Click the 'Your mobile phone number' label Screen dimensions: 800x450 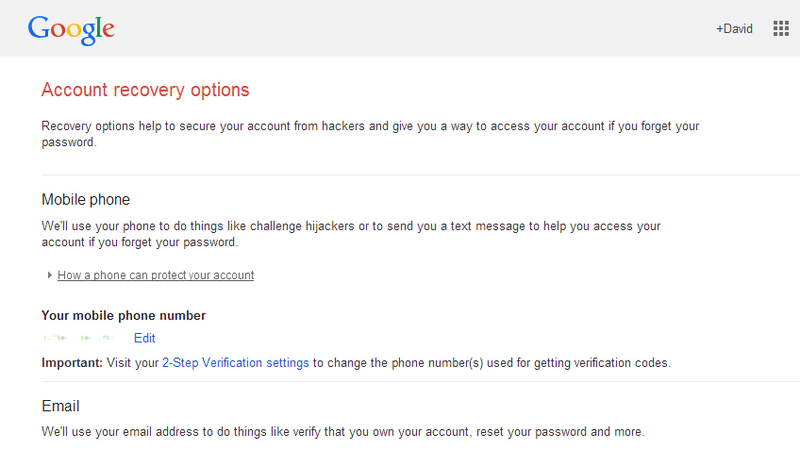[x=123, y=315]
